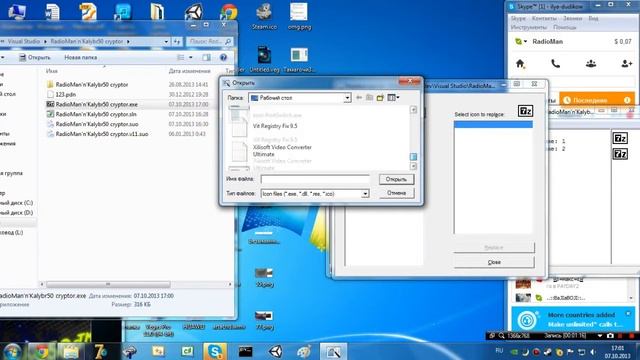The image size is (640, 360).
Task: Select file 123.pdn in Explorer
Action: tap(66, 94)
